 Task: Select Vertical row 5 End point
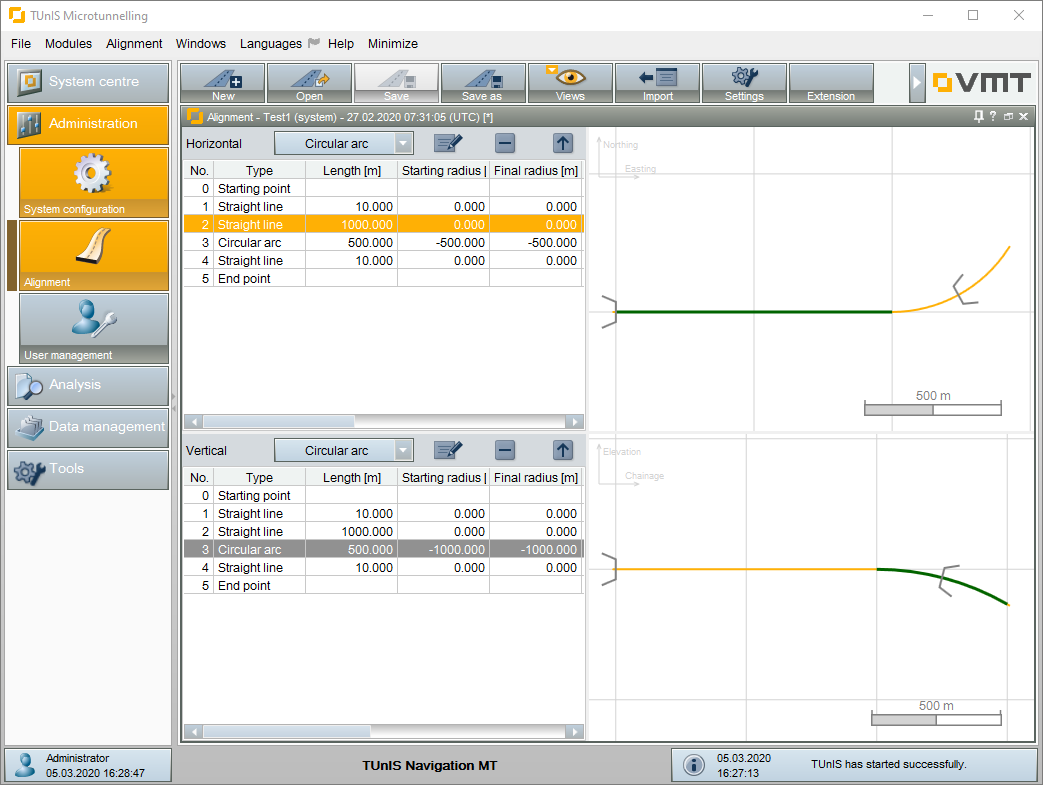(x=383, y=585)
